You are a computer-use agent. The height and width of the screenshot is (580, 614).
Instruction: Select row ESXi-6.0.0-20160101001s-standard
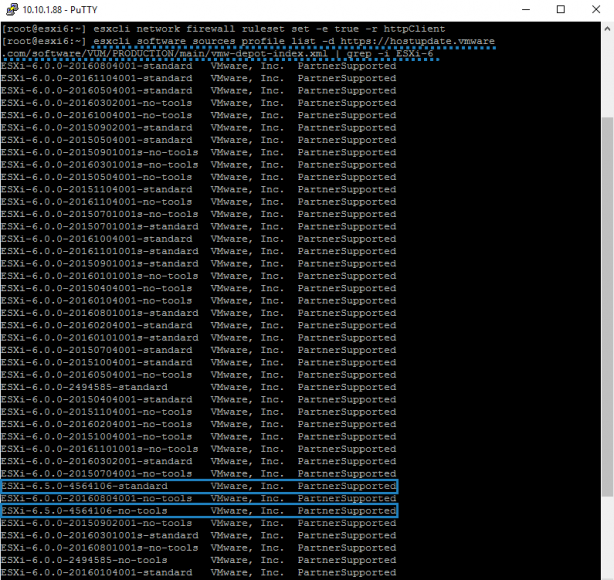tap(199, 338)
